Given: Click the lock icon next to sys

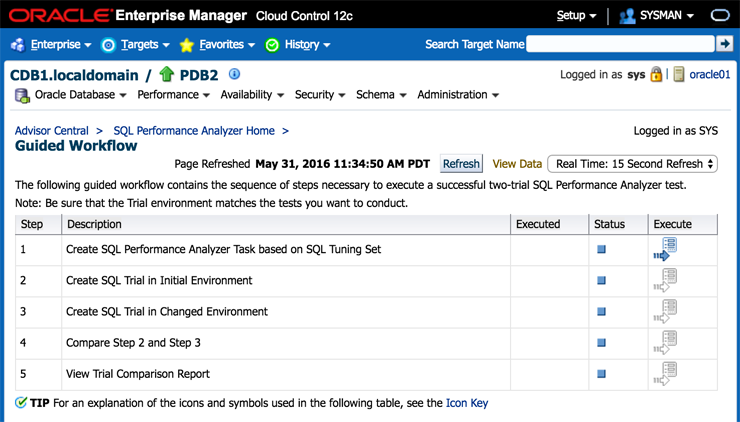Looking at the screenshot, I should coord(656,75).
